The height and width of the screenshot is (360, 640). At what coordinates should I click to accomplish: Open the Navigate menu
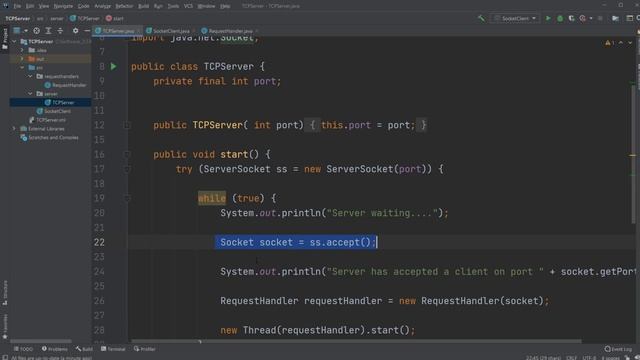pyautogui.click(x=63, y=6)
